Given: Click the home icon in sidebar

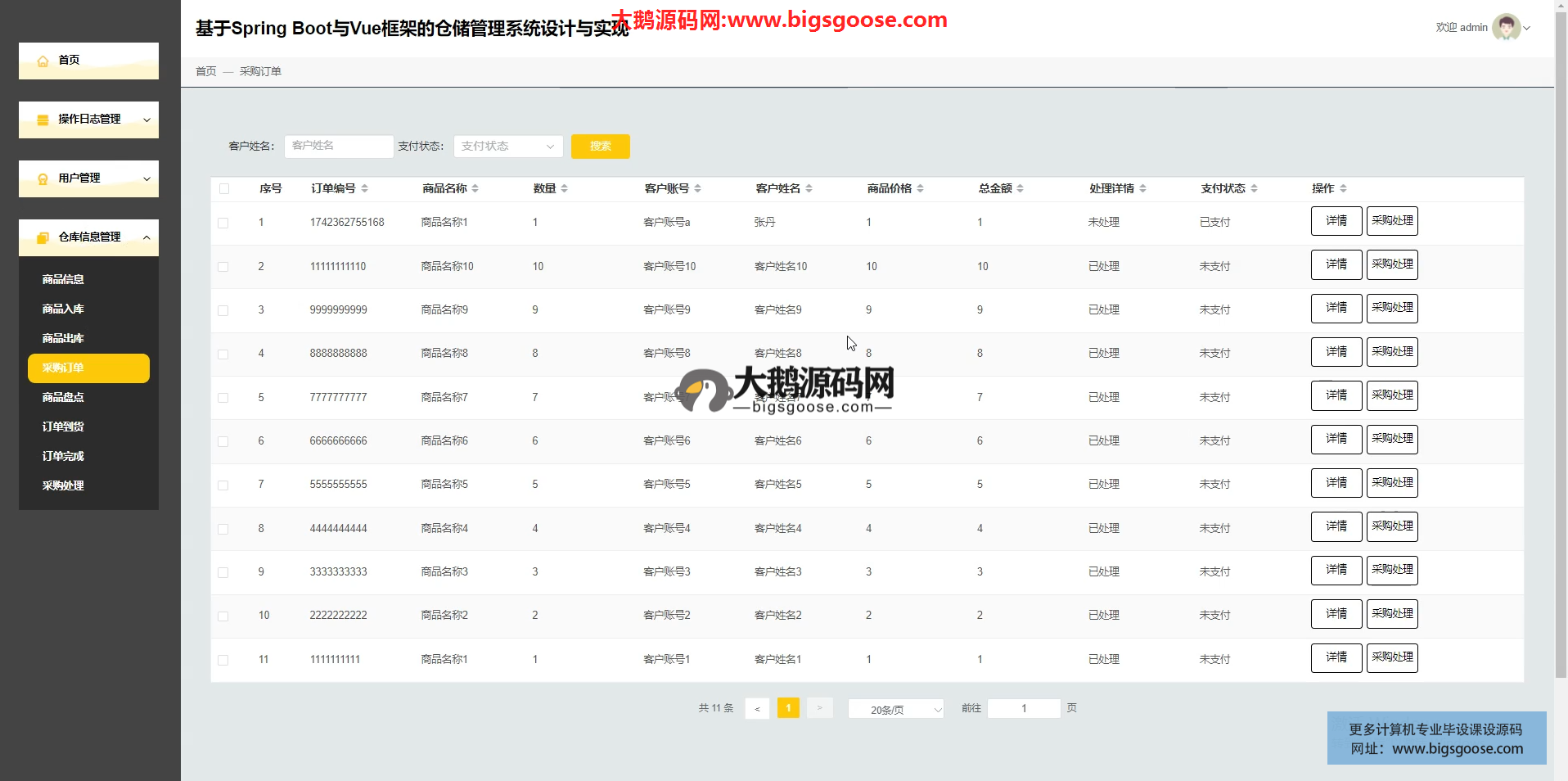Looking at the screenshot, I should [x=43, y=61].
